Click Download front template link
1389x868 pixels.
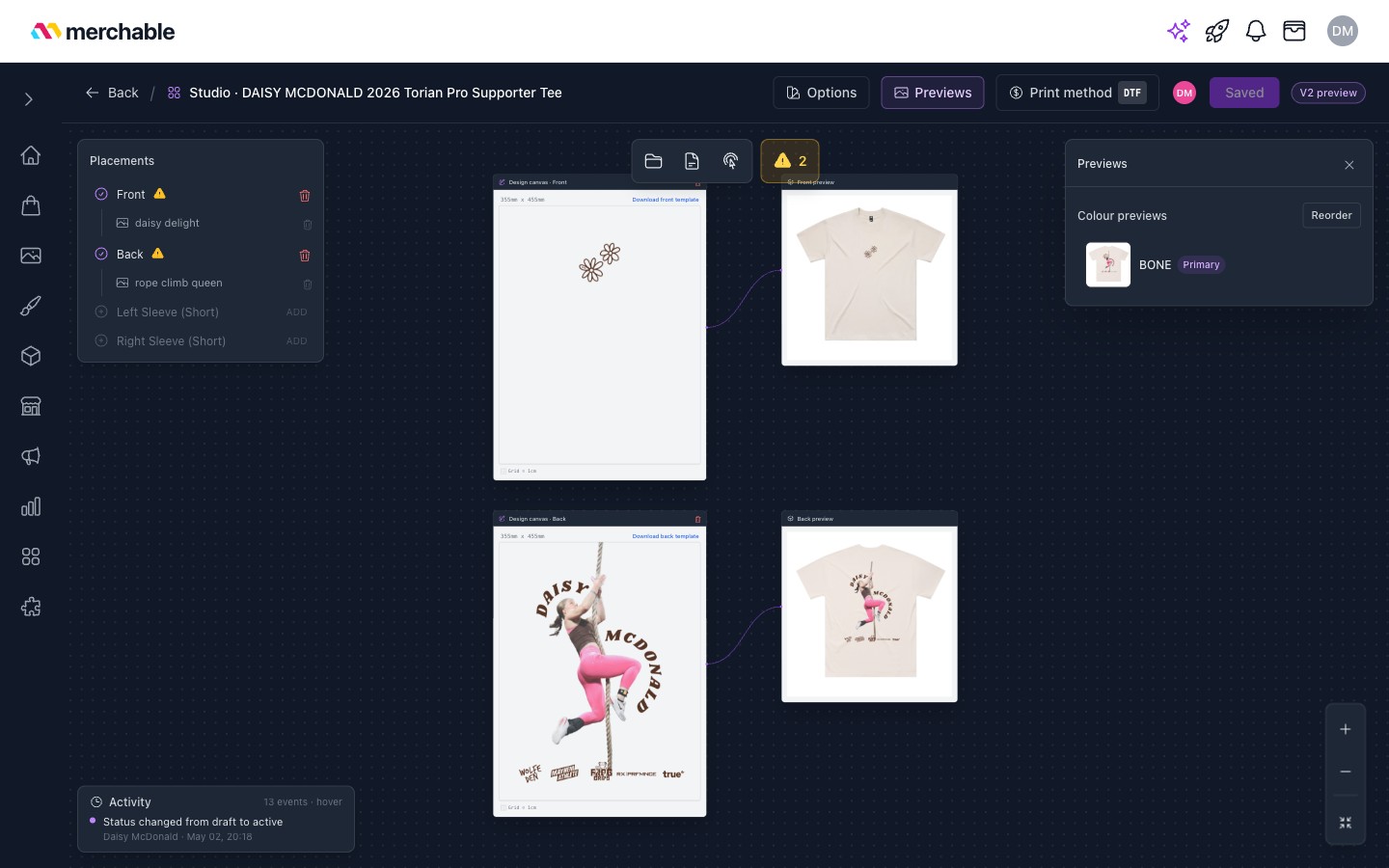coord(666,200)
